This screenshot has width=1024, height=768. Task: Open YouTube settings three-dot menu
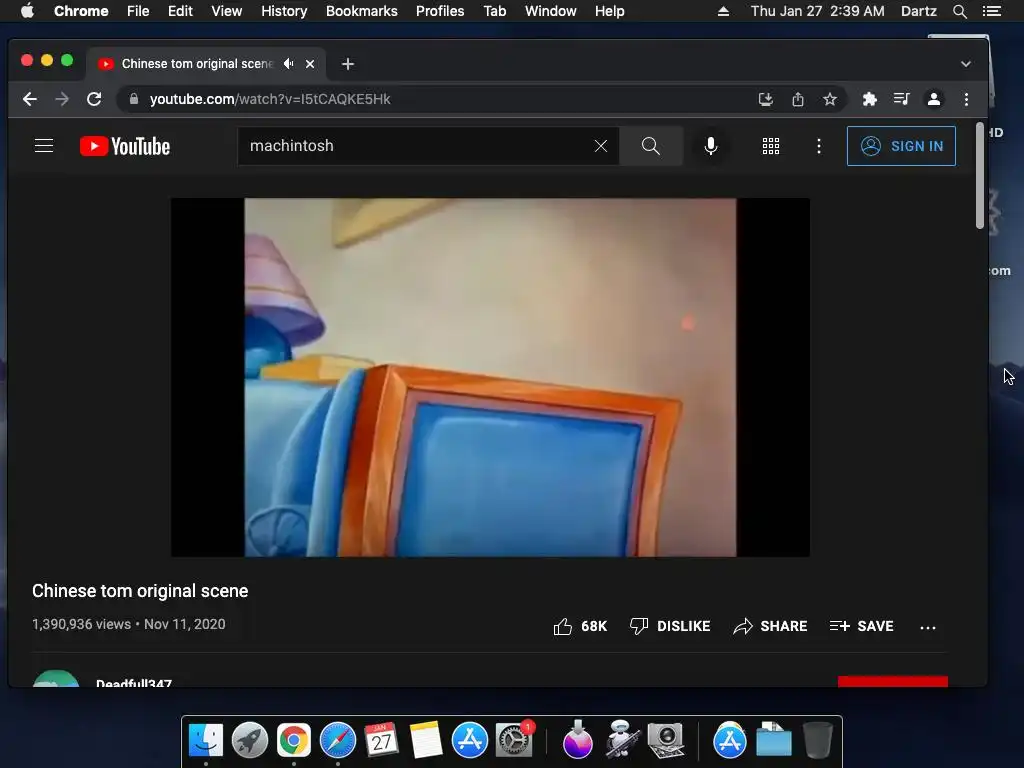click(x=819, y=146)
